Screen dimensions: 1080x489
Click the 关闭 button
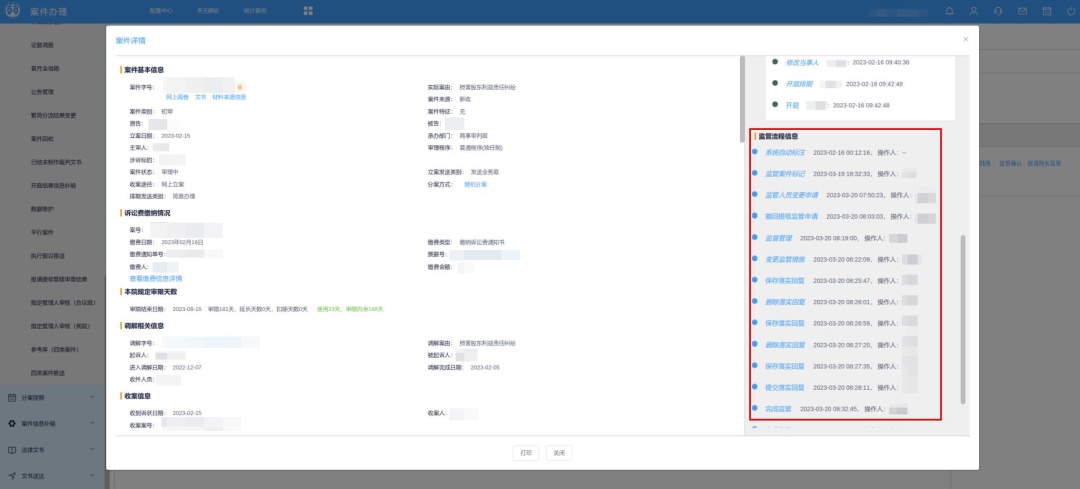pos(559,453)
